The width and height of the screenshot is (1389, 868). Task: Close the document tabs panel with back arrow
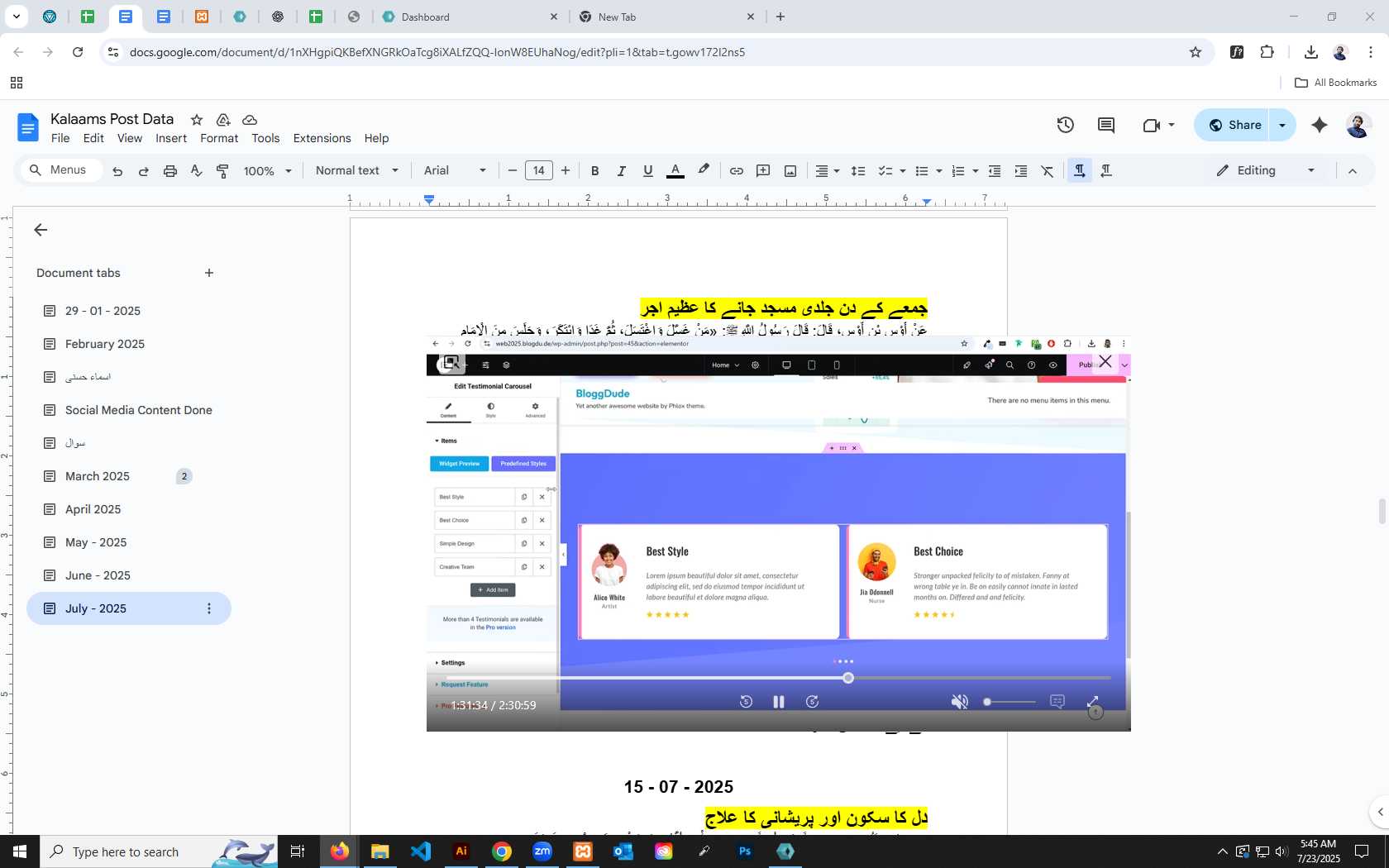41,230
